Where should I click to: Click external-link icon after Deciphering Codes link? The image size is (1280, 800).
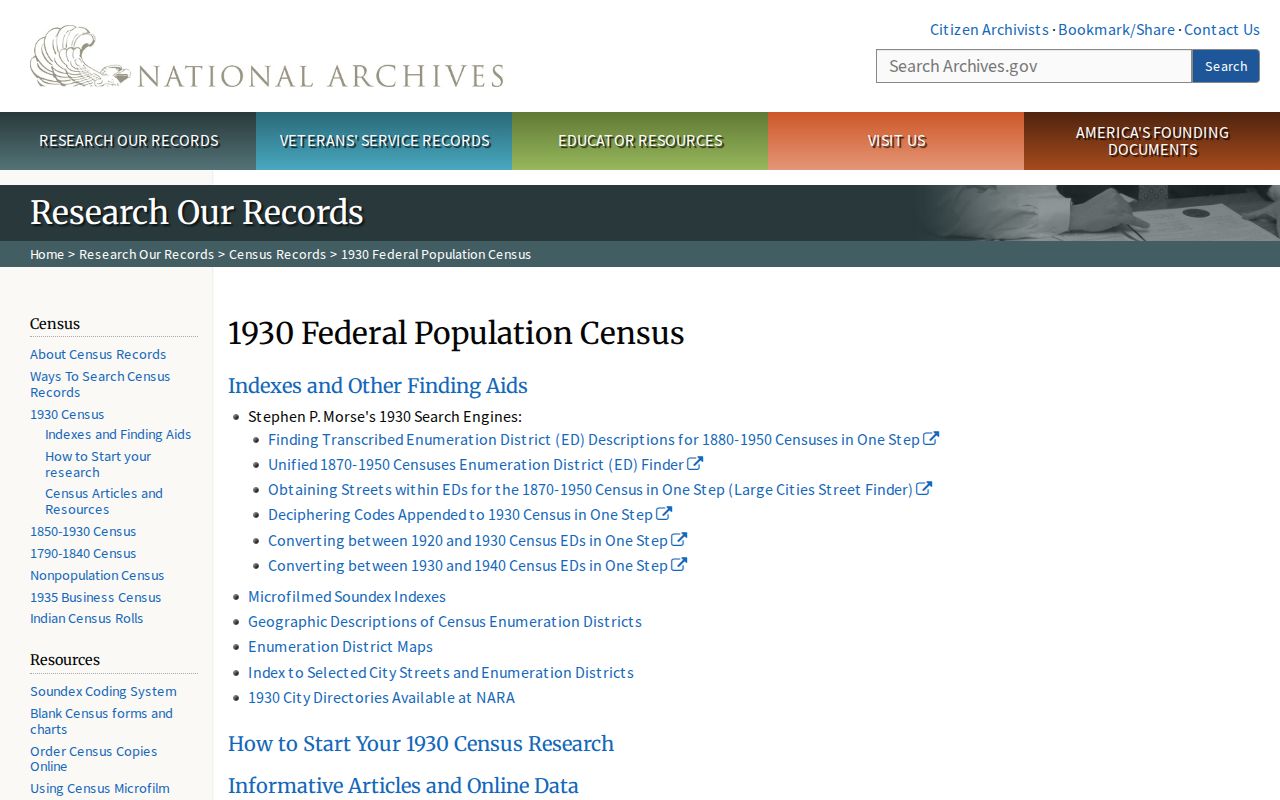click(x=664, y=513)
